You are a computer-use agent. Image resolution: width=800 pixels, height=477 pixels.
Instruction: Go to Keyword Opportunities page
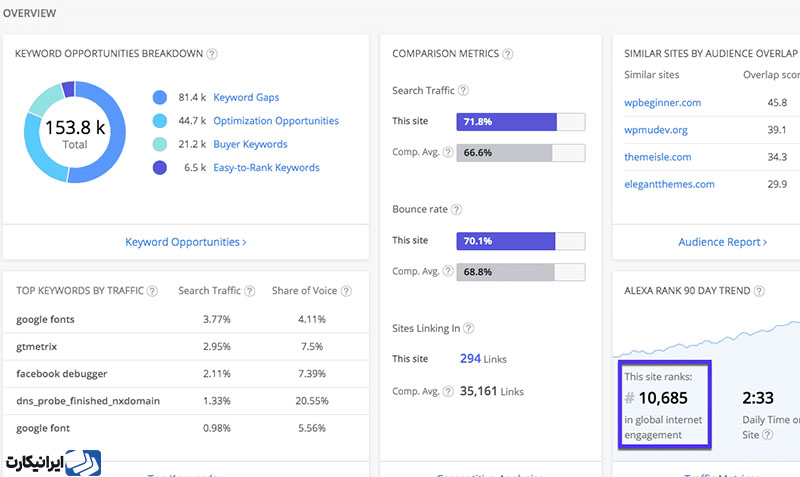click(x=186, y=242)
